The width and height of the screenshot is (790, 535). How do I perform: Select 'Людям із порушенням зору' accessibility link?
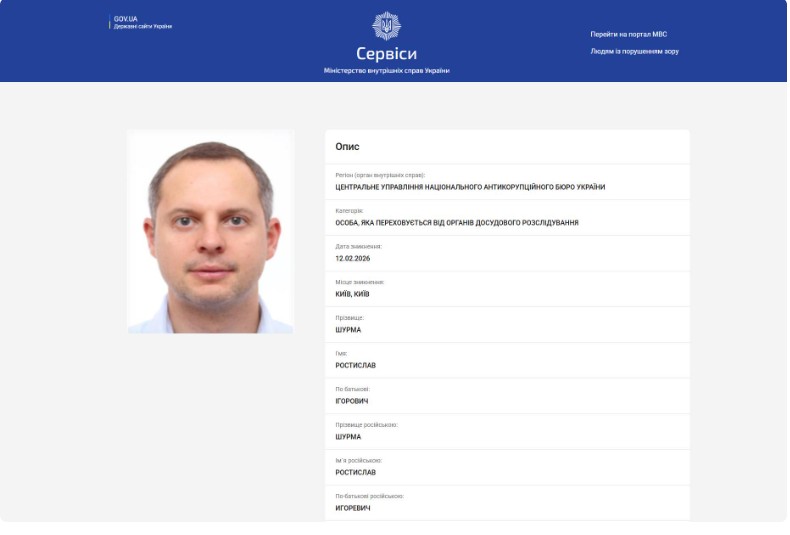[x=634, y=51]
